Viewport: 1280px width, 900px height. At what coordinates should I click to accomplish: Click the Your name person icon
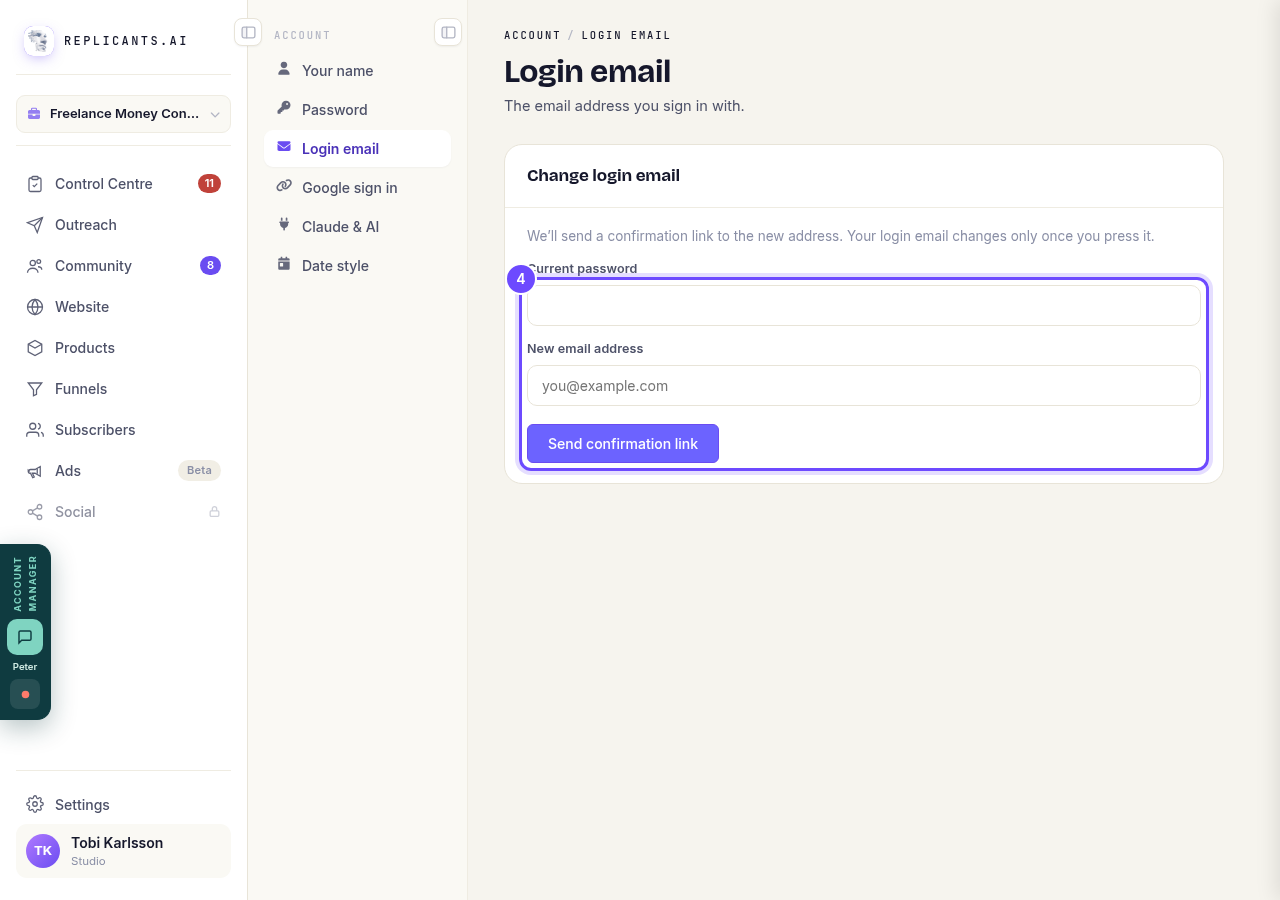click(284, 70)
